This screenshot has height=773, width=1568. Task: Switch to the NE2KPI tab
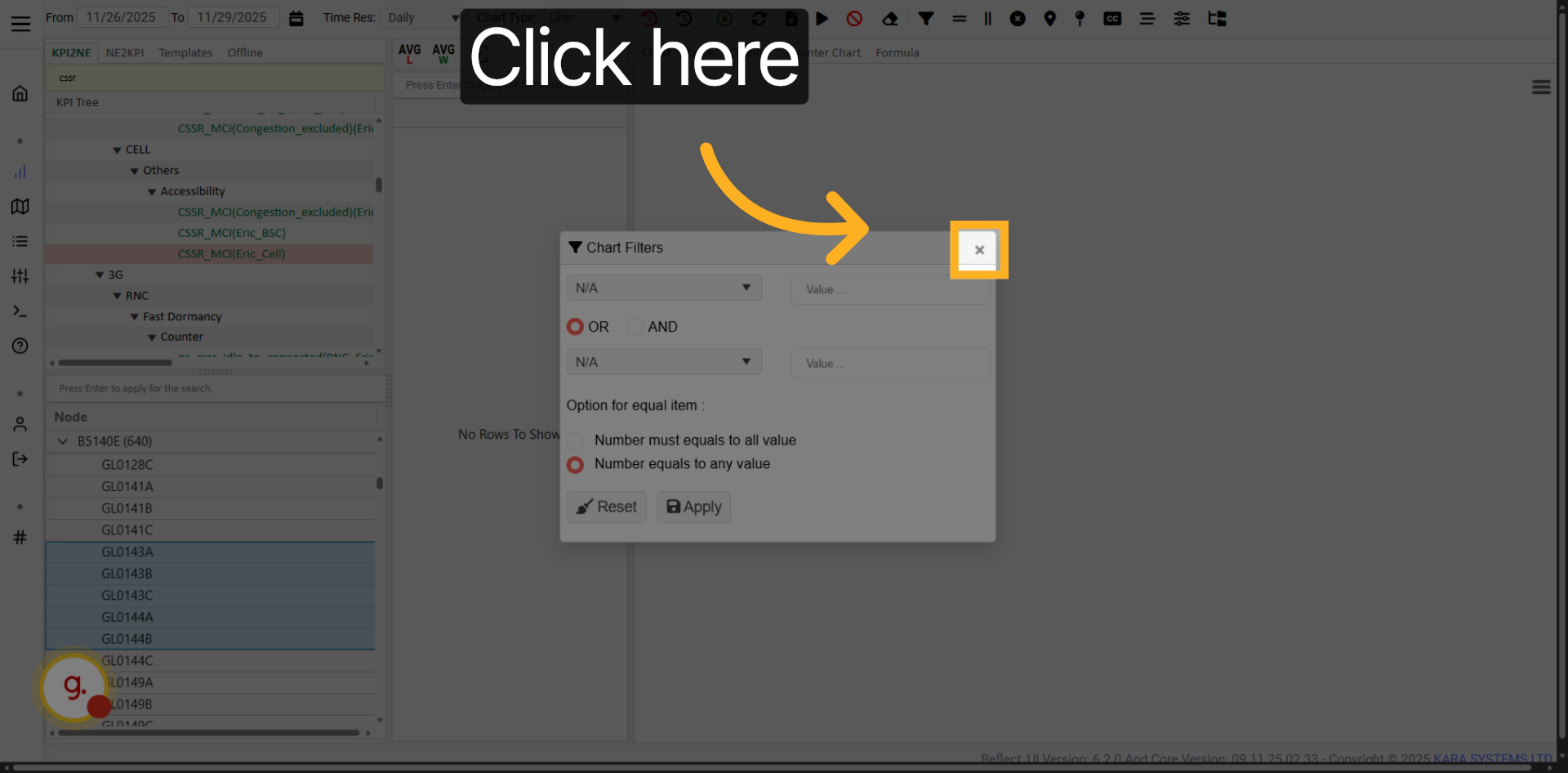pos(125,52)
